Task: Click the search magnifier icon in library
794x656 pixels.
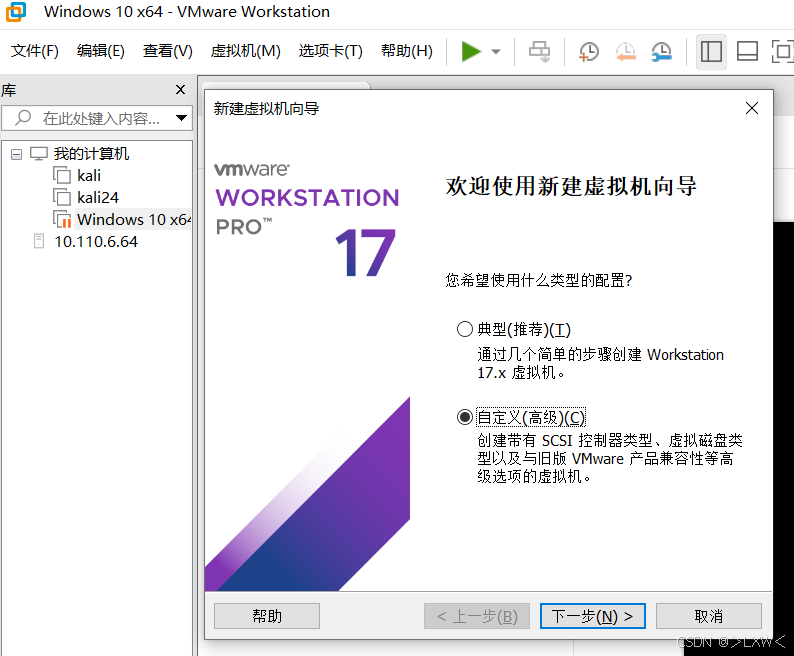Action: [23, 118]
